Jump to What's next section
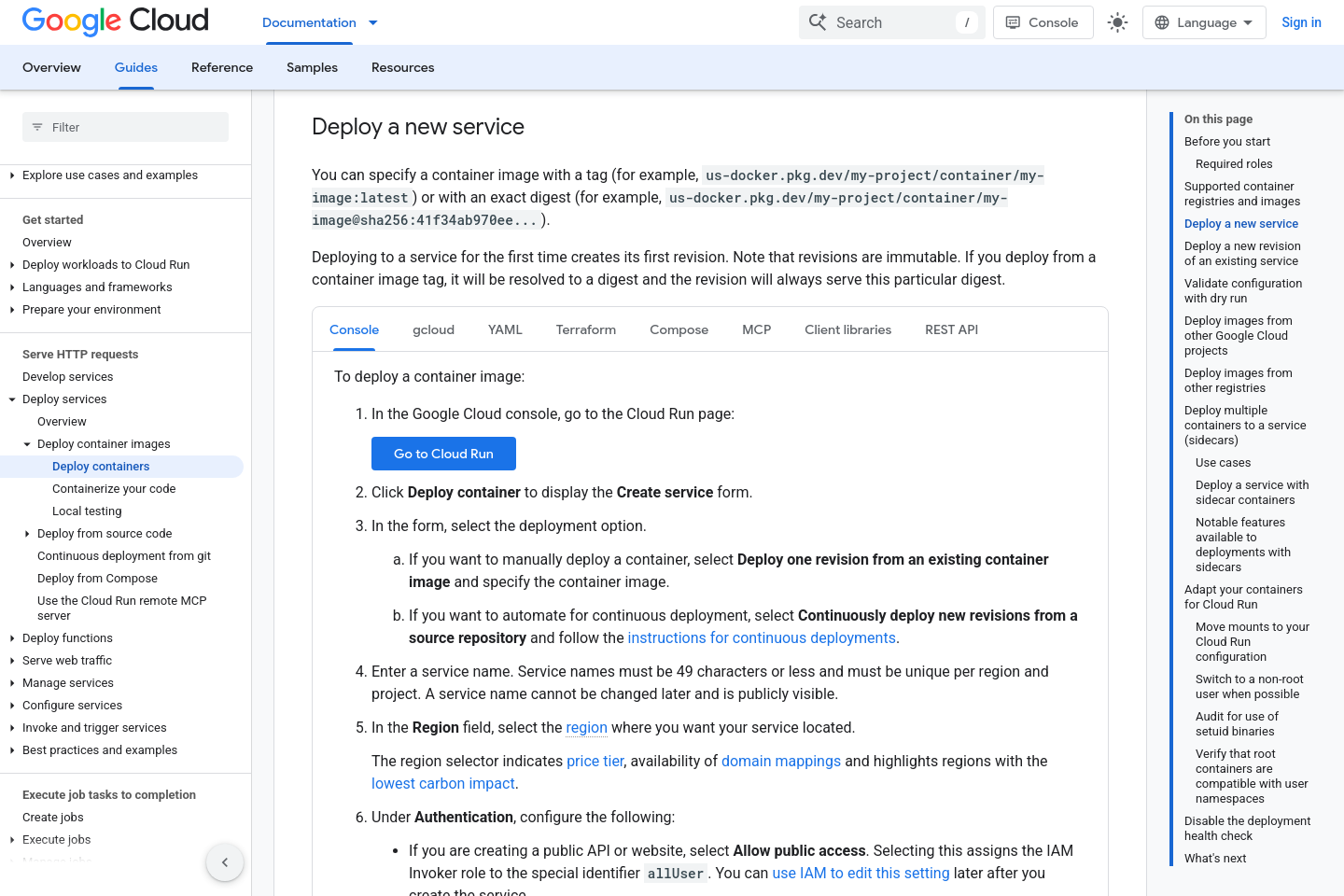Image resolution: width=1344 pixels, height=896 pixels. [1215, 859]
